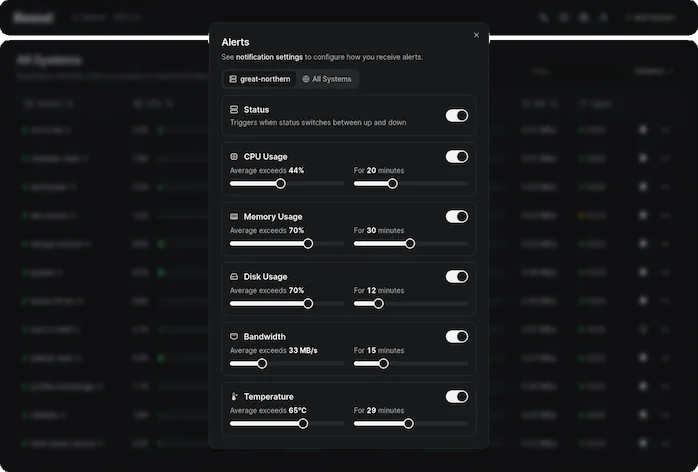This screenshot has height=472, width=698.
Task: Click the Disk Usage drive icon
Action: pyautogui.click(x=234, y=277)
